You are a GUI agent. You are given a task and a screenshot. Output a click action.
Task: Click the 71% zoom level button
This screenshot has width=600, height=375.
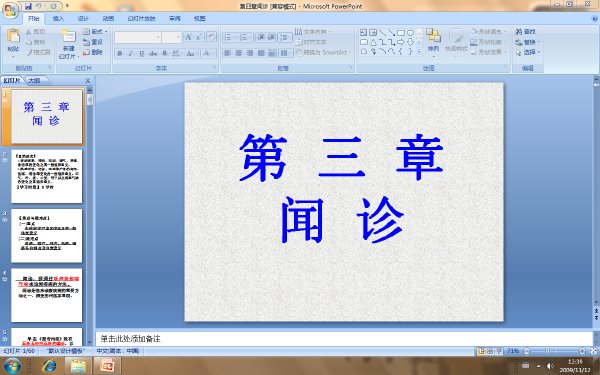pyautogui.click(x=513, y=351)
